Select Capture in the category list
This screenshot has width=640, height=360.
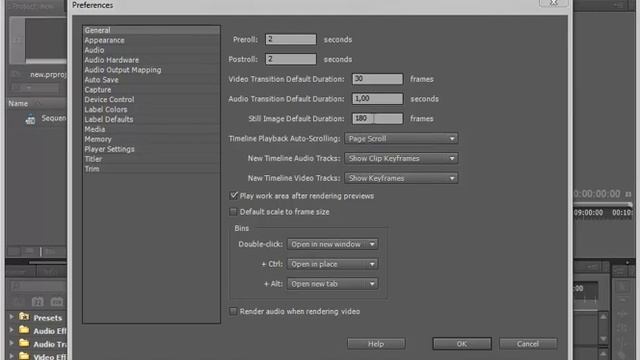click(x=151, y=89)
